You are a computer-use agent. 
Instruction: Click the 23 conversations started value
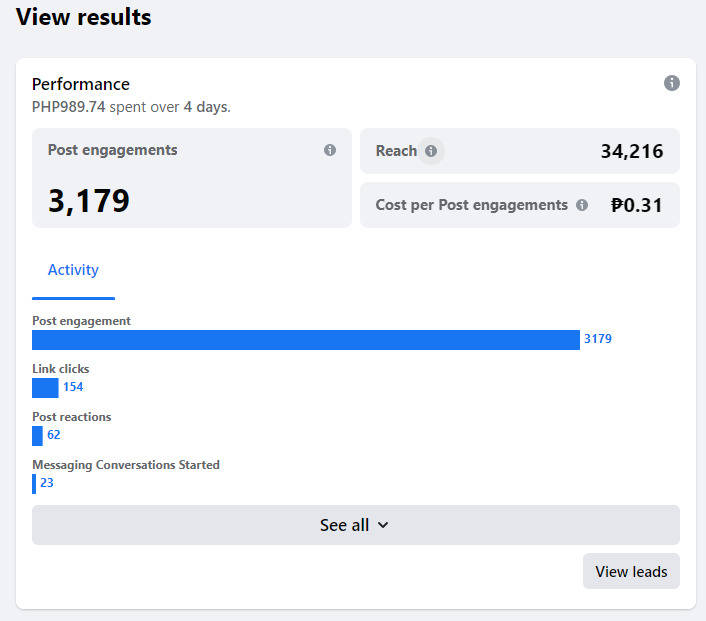[47, 483]
